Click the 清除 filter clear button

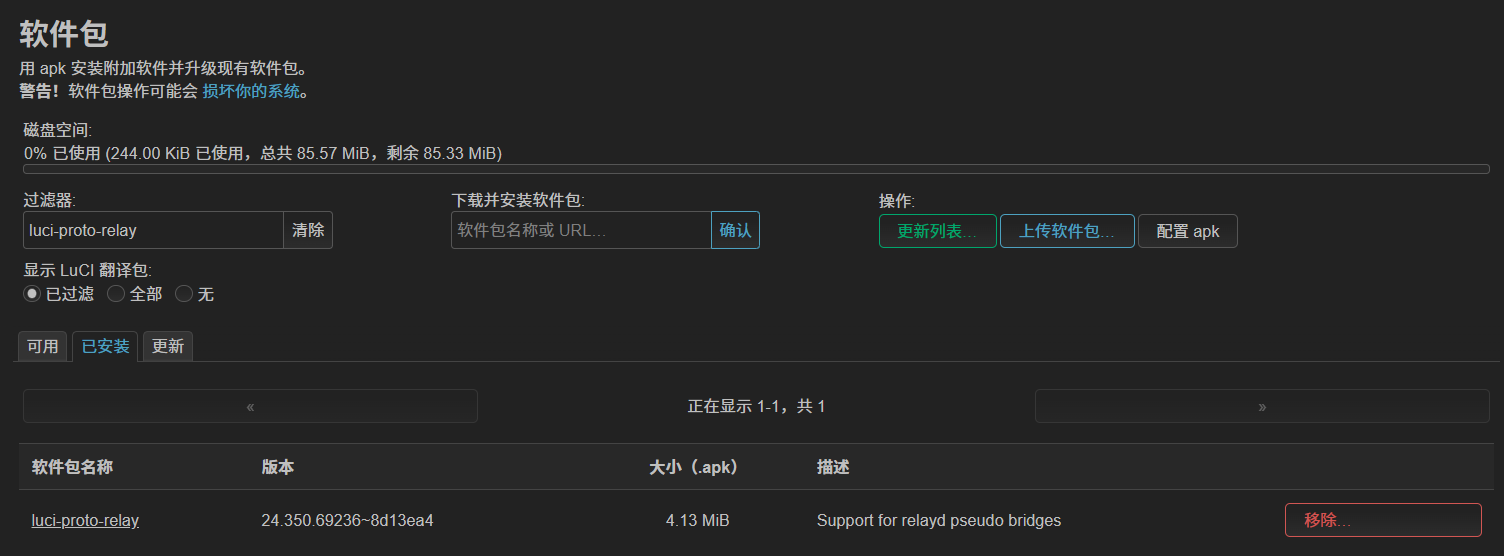point(308,230)
